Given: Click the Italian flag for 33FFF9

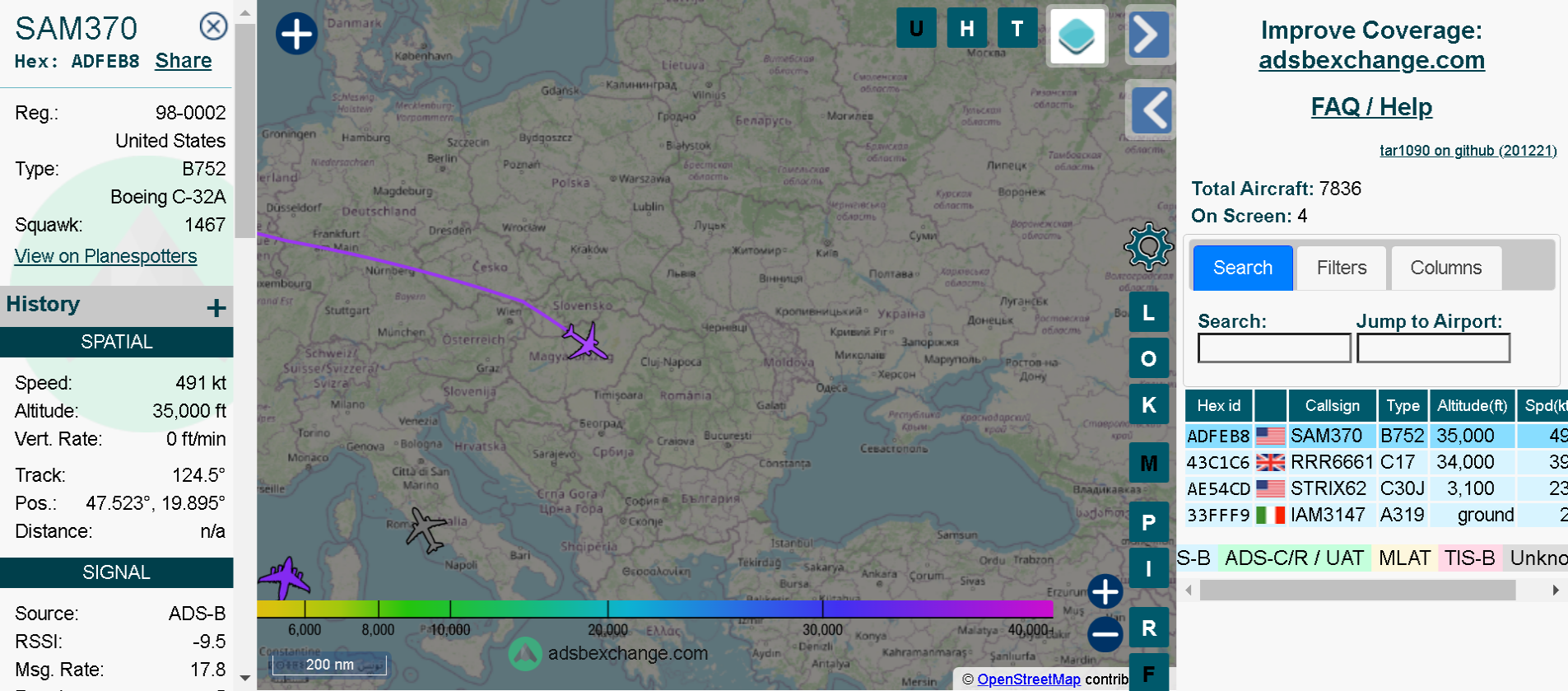Looking at the screenshot, I should click(x=1270, y=515).
